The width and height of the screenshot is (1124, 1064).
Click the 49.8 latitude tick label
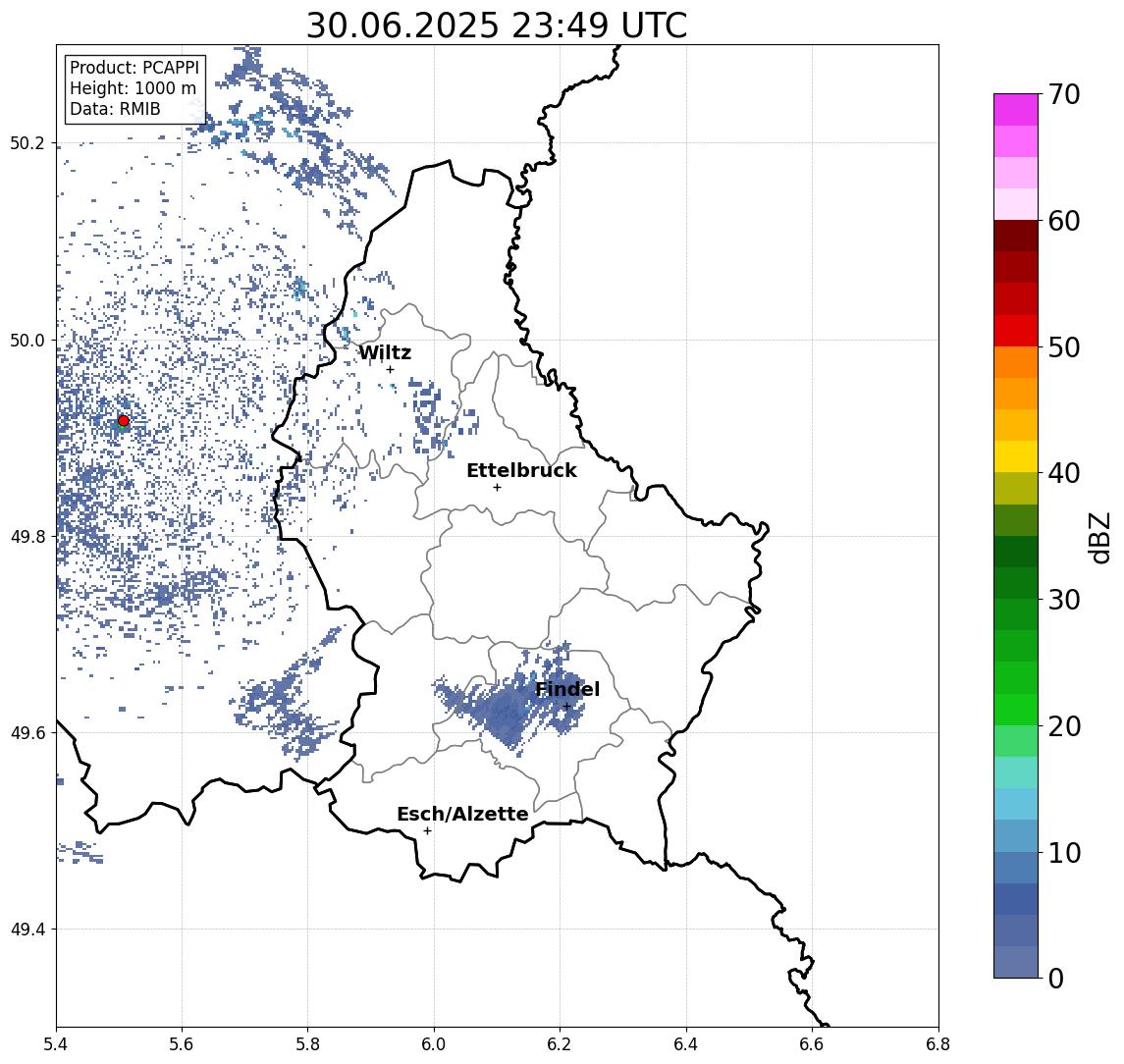click(x=27, y=536)
